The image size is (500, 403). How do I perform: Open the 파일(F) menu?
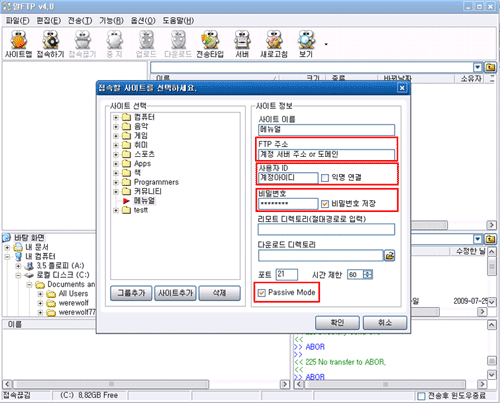(x=18, y=21)
